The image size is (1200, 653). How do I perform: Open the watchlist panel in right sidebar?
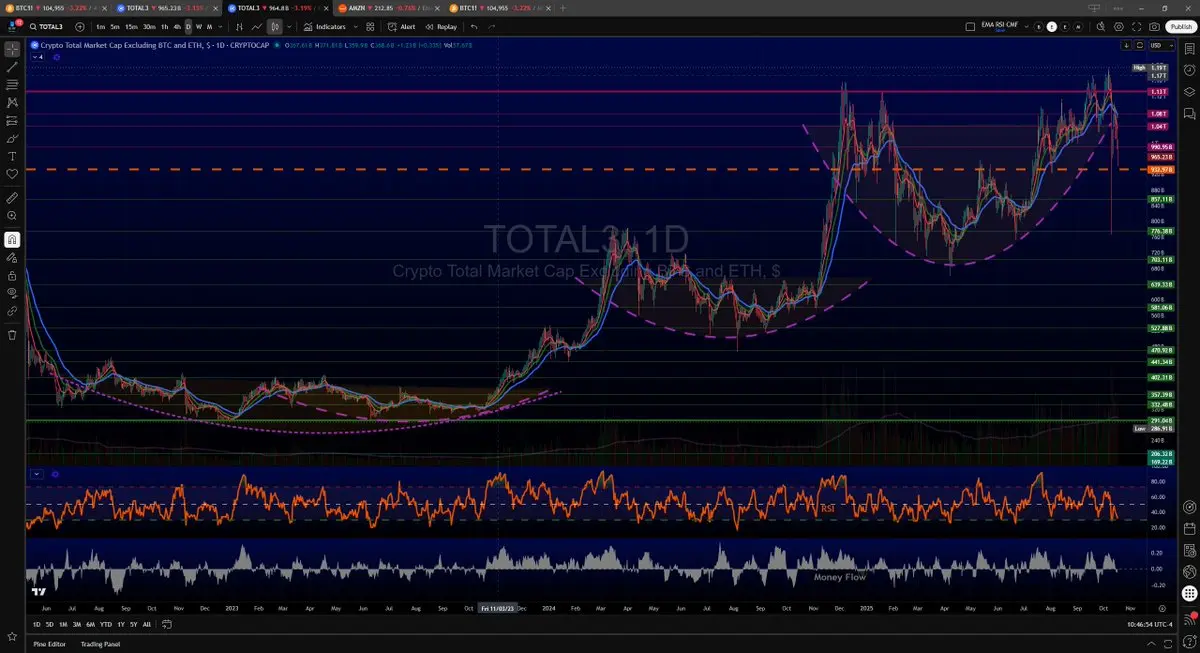coord(1189,50)
